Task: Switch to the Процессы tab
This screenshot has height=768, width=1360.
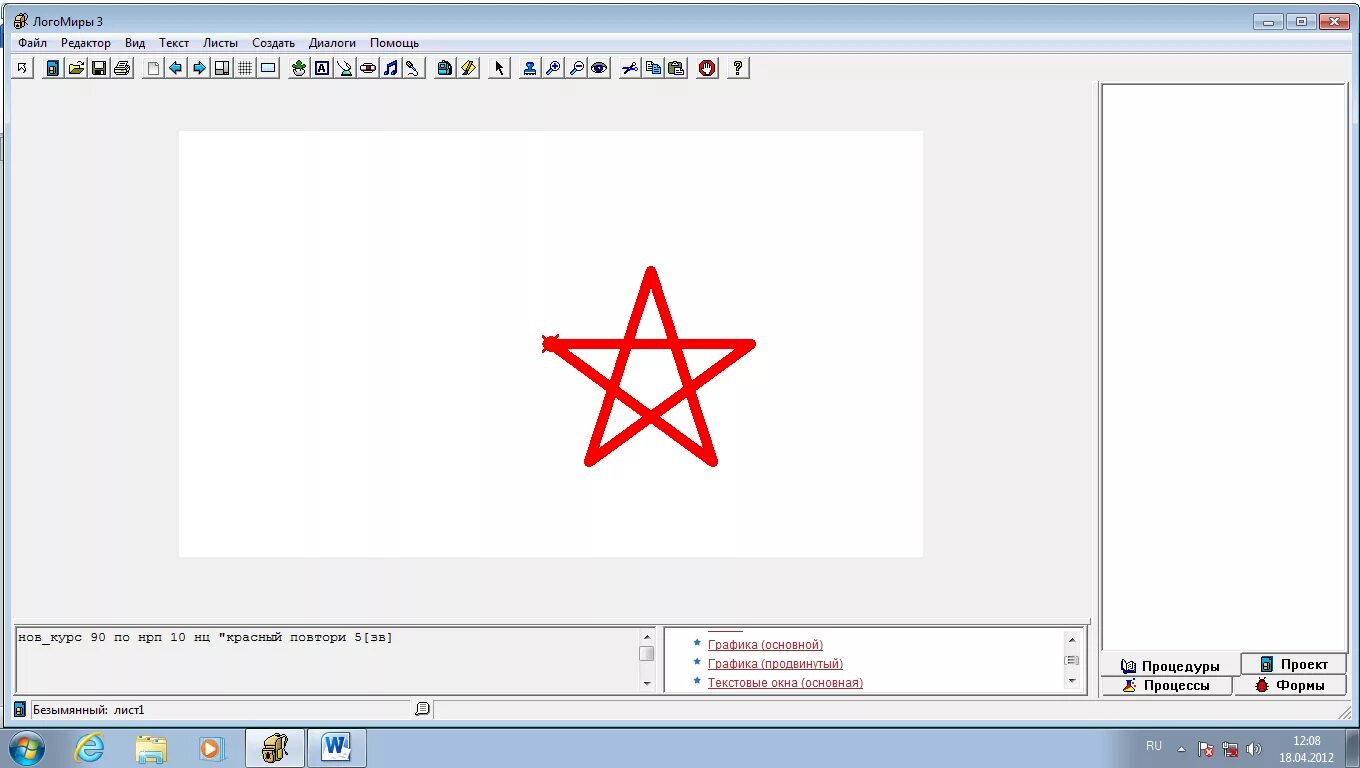Action: pos(1166,685)
